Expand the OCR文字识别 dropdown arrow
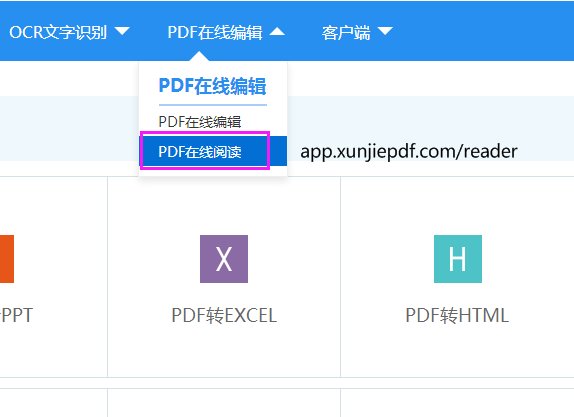Viewport: 574px width, 417px height. [122, 31]
